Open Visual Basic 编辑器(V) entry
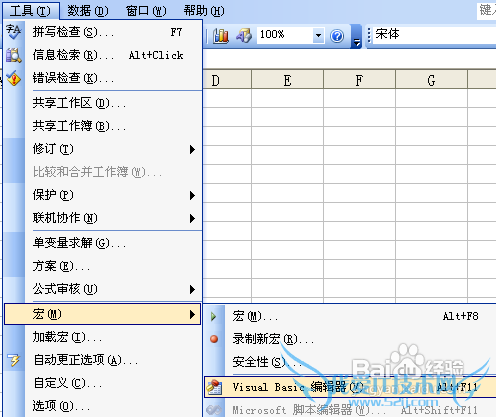The width and height of the screenshot is (496, 417). 350,387
